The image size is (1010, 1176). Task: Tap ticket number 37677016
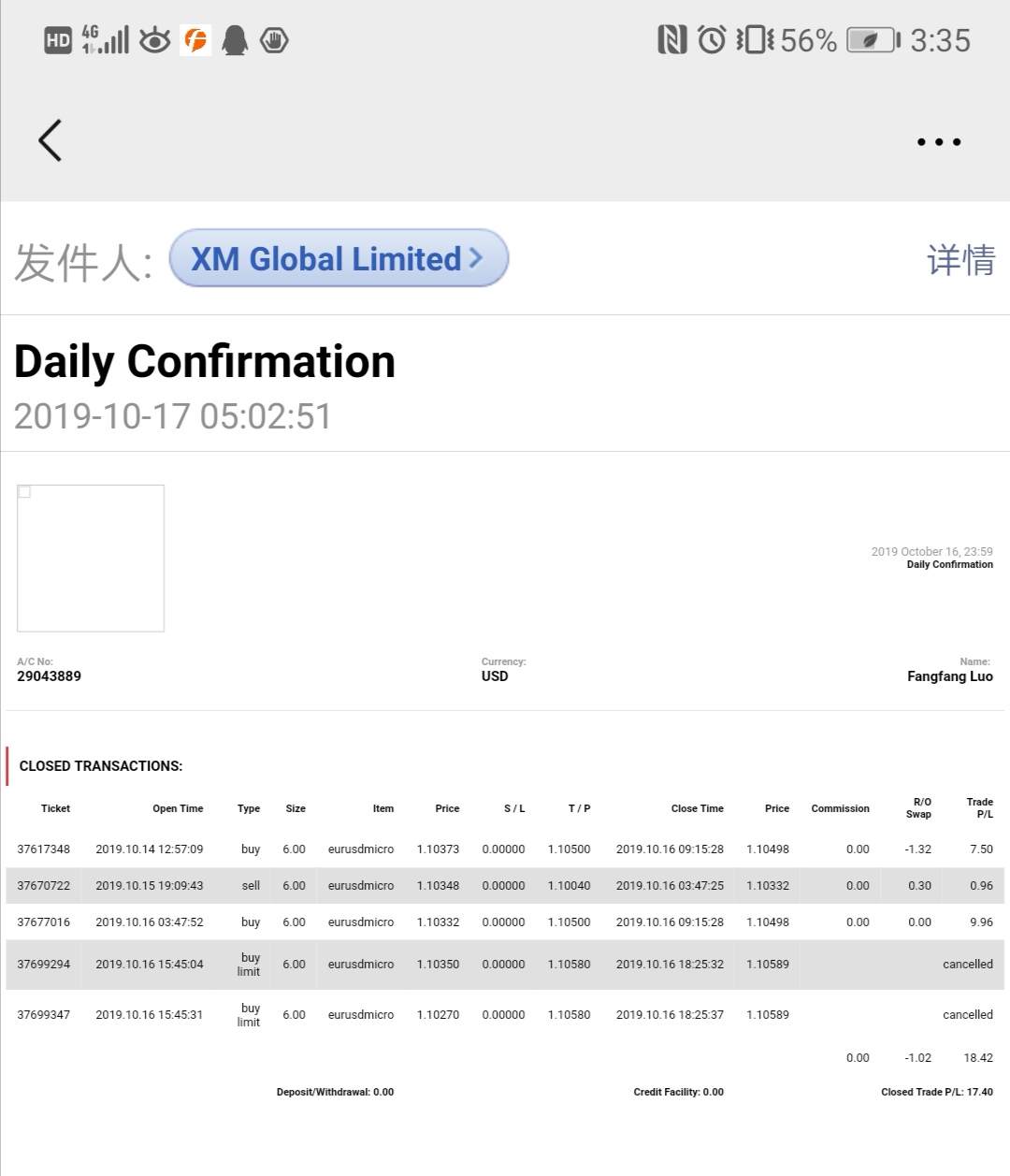coord(44,922)
